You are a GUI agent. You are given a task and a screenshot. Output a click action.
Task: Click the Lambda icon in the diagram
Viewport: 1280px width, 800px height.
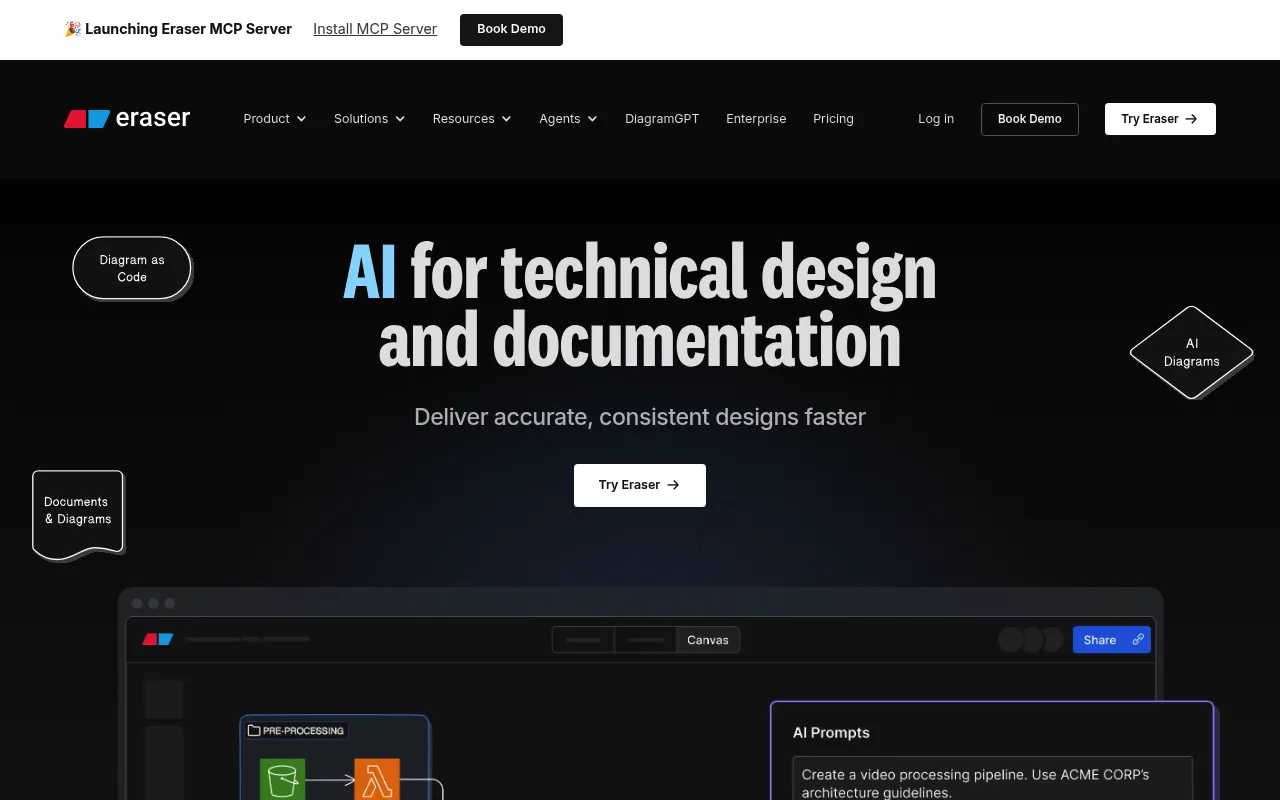377,780
